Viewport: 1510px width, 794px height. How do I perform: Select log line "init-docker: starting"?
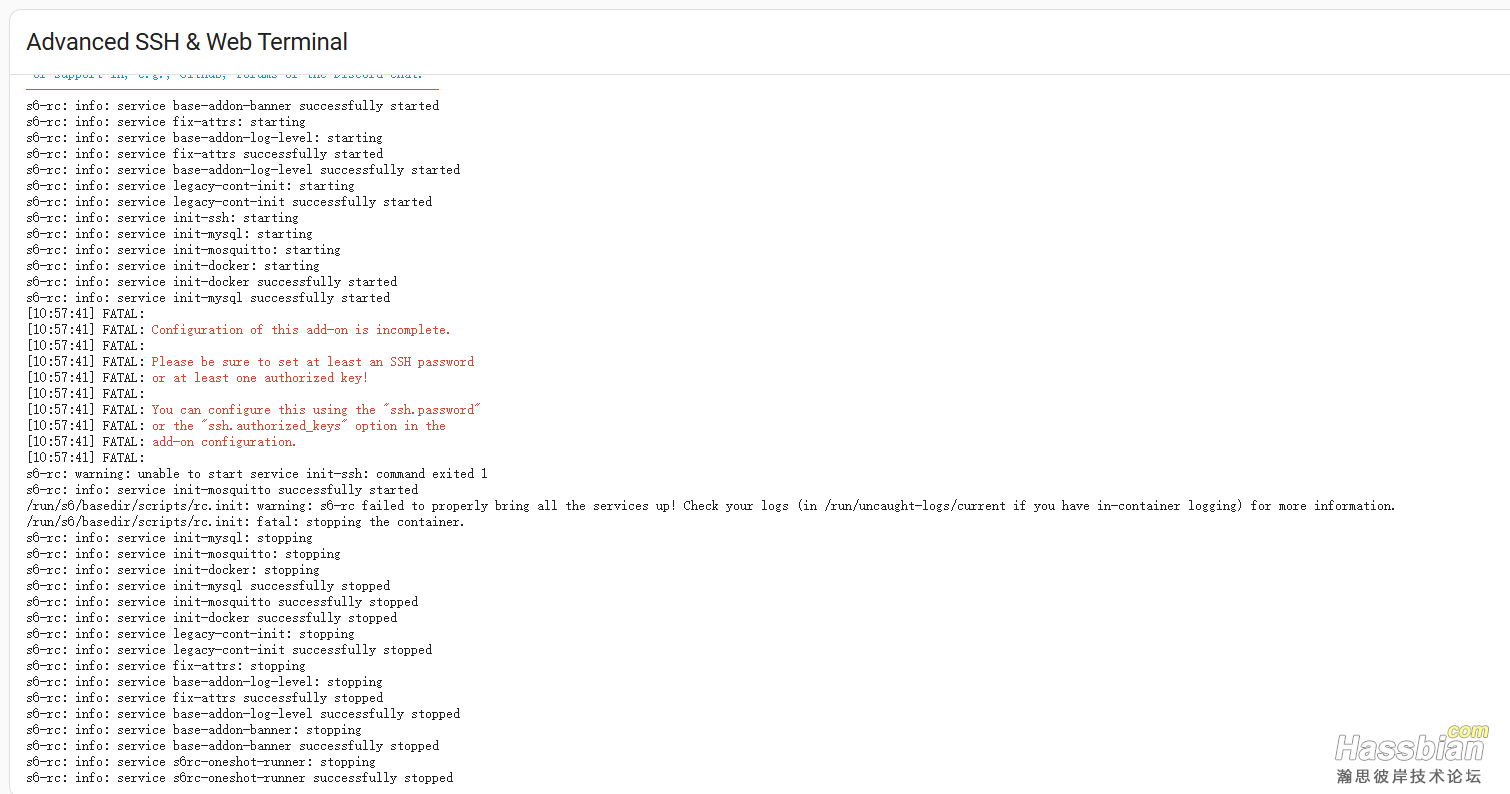[174, 266]
